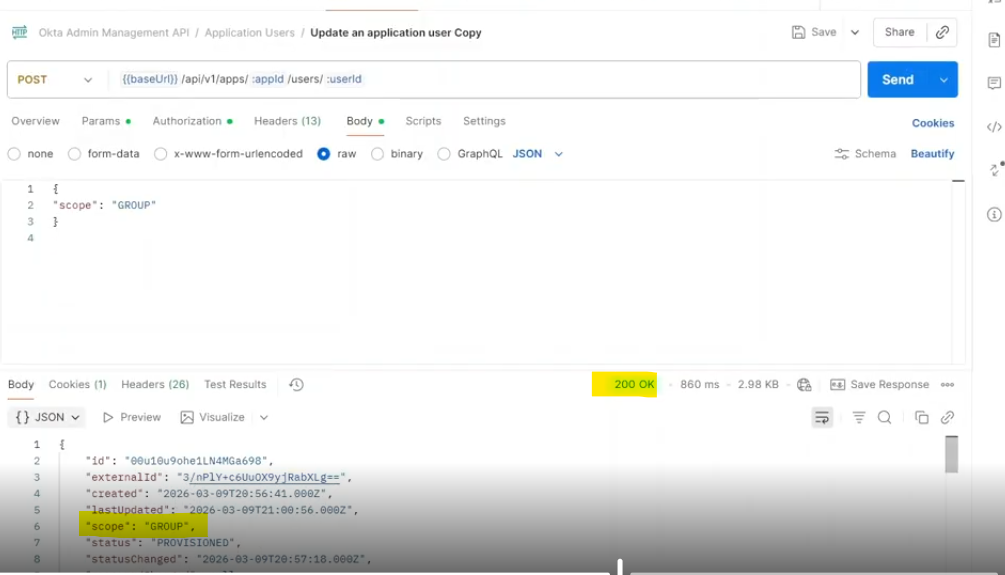
Task: Open response JSON format dropdown
Action: click(x=49, y=417)
